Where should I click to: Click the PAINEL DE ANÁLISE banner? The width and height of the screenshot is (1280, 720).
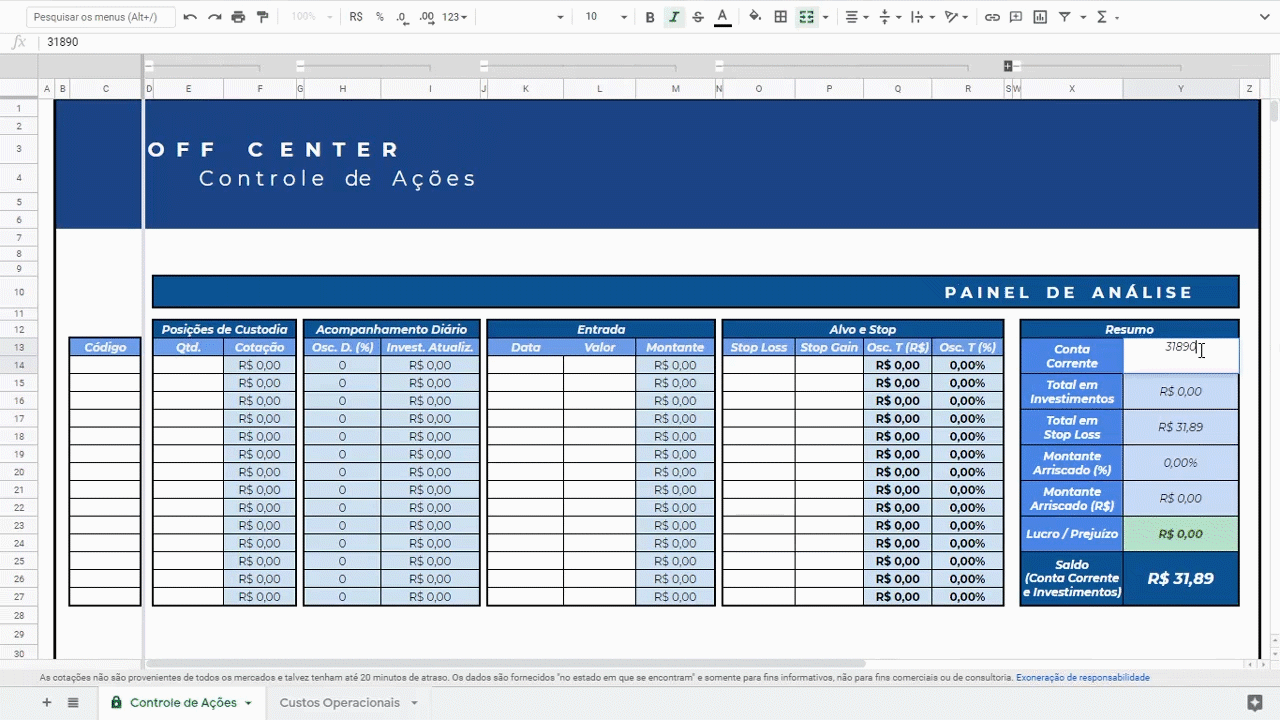695,292
